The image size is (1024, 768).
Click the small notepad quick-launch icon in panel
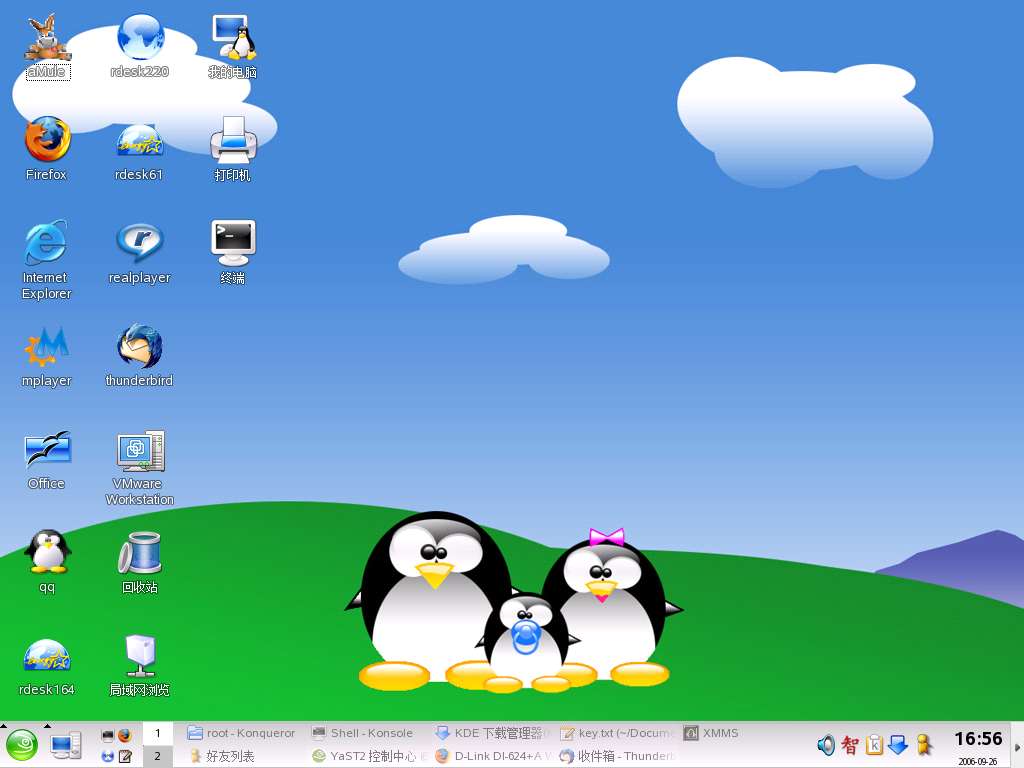[x=125, y=756]
